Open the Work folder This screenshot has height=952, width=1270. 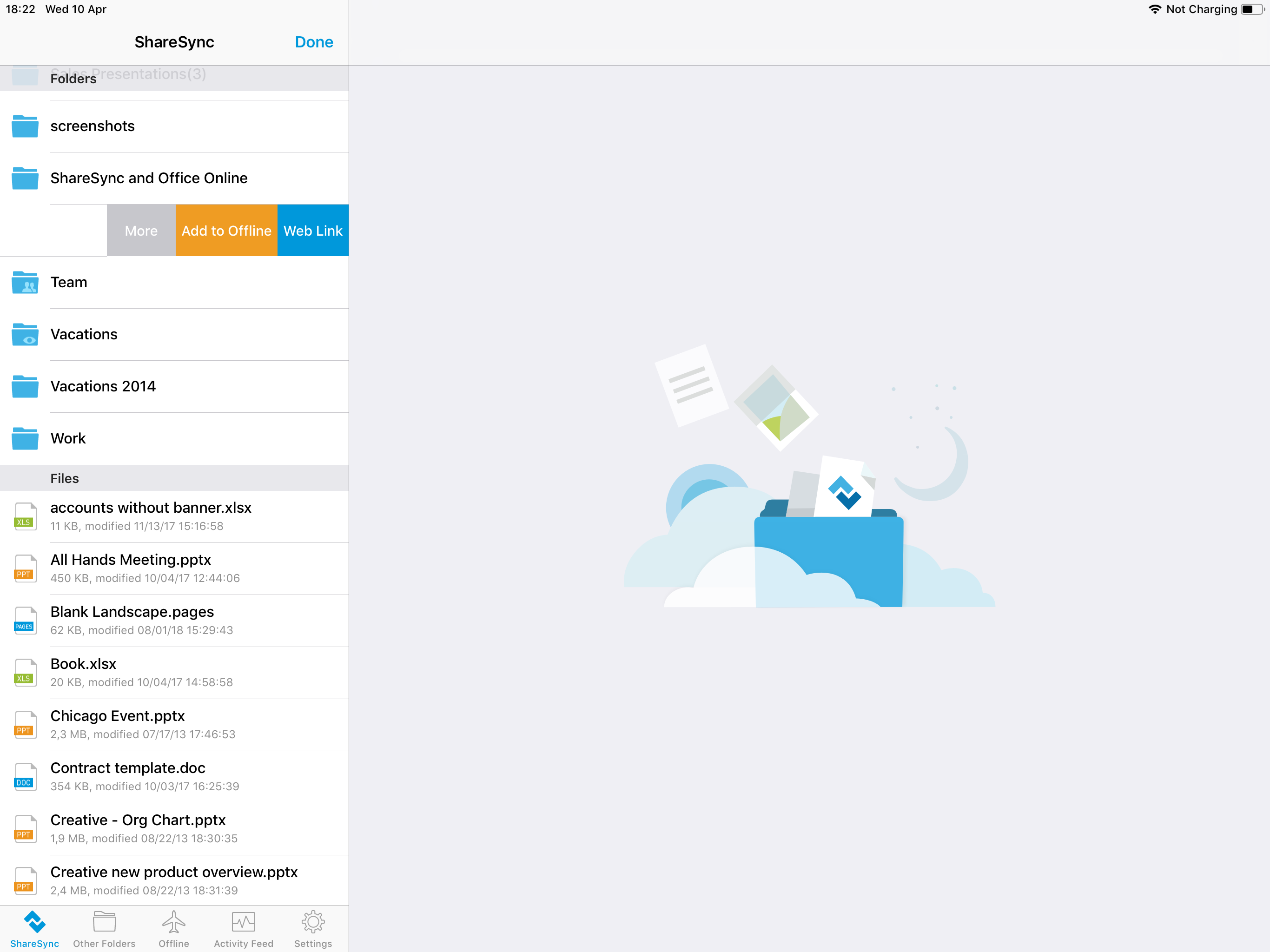[174, 438]
